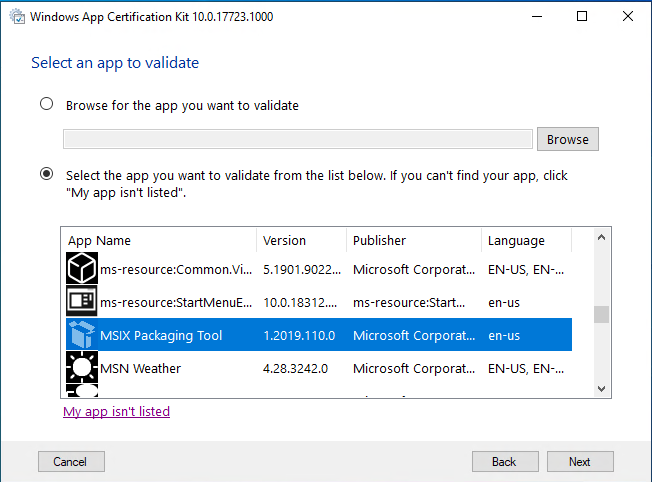This screenshot has height=482, width=652.
Task: Click the partially visible app icon below MSN Weather
Action: (82, 391)
